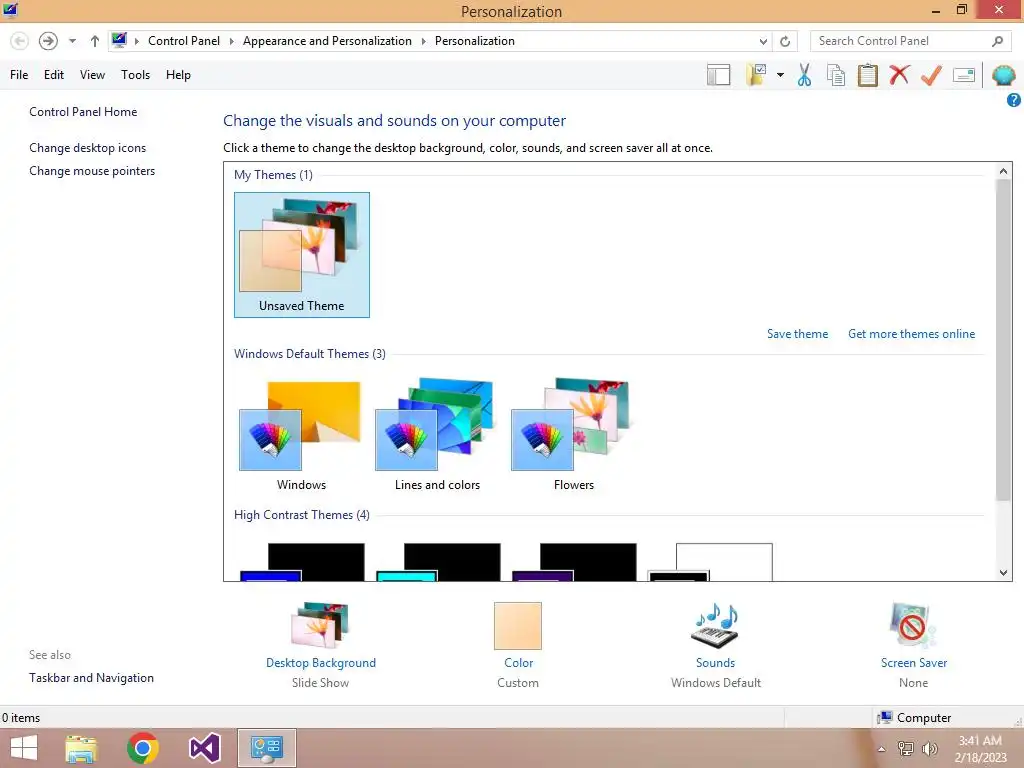Viewport: 1024px width, 768px height.
Task: Open Change mouse pointers link
Action: click(x=92, y=171)
